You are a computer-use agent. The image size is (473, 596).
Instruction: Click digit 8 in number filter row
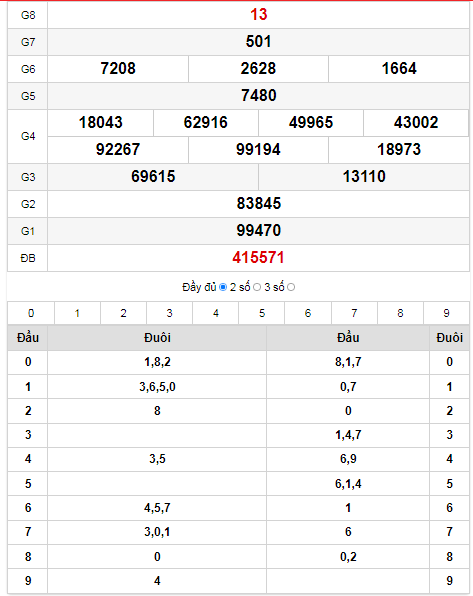pos(400,313)
